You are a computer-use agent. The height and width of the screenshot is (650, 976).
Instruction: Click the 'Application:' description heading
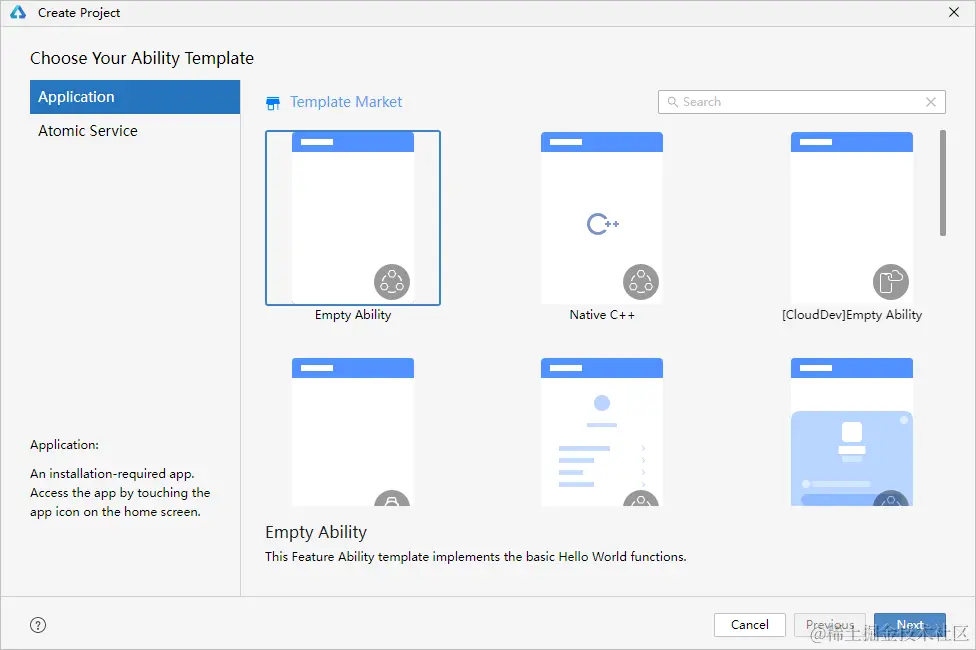point(64,445)
